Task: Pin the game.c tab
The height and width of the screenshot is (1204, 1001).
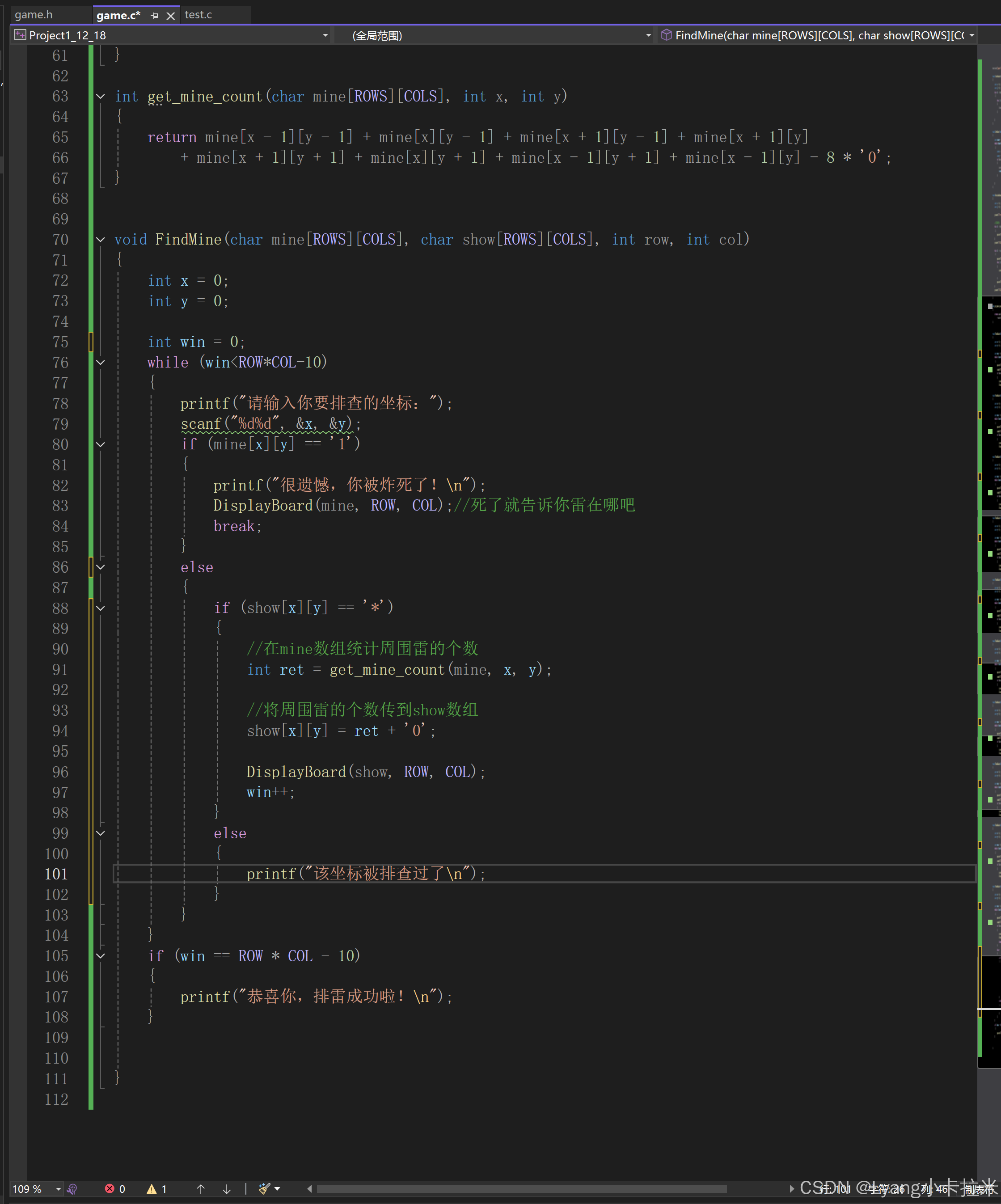Action: [154, 16]
